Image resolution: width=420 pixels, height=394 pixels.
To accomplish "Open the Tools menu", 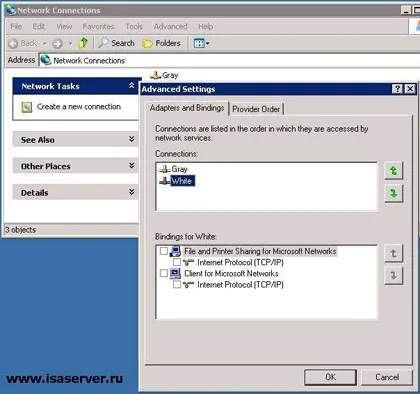I will point(134,26).
